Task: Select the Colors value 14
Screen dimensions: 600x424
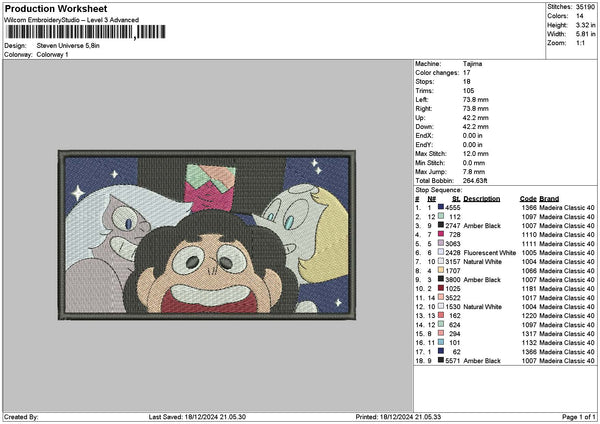Action: point(580,16)
